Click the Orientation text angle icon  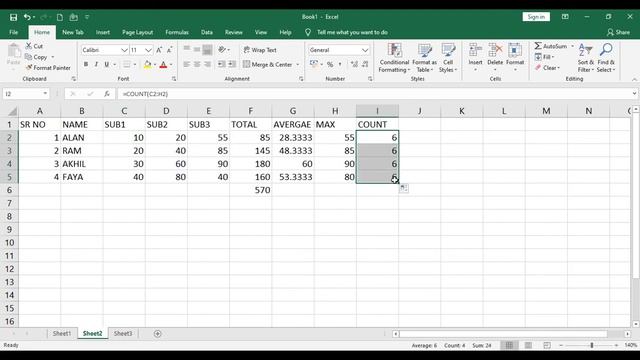coord(222,50)
